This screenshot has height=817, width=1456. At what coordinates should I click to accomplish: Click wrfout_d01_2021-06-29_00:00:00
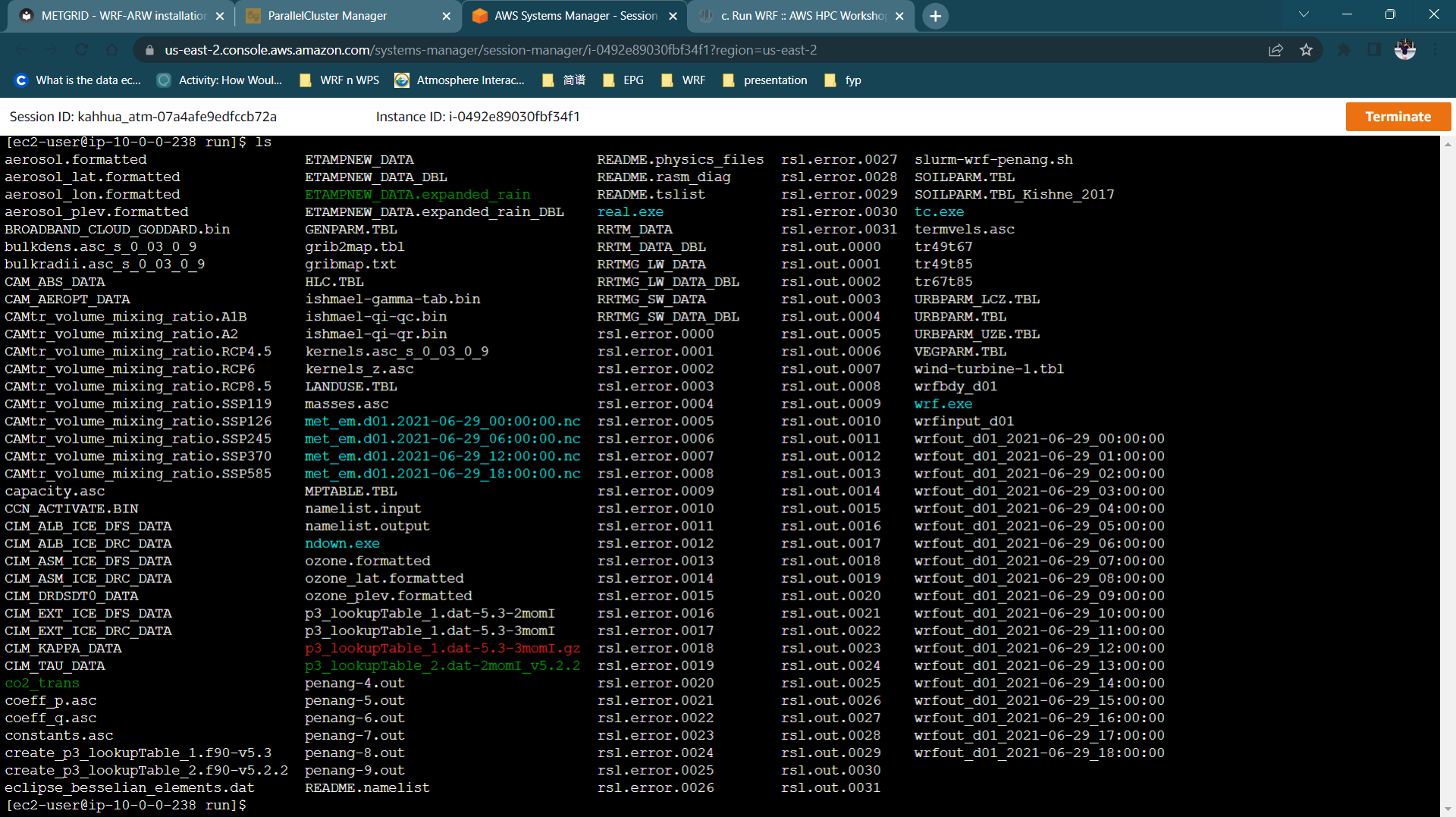tap(1039, 439)
